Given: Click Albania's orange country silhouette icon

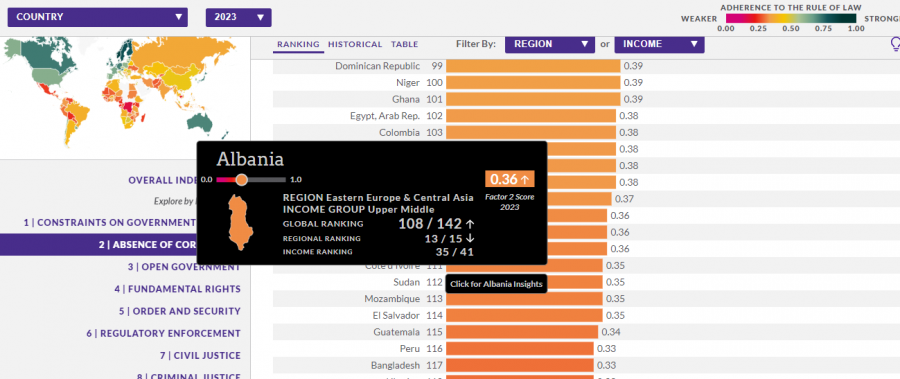Looking at the screenshot, I should (240, 223).
